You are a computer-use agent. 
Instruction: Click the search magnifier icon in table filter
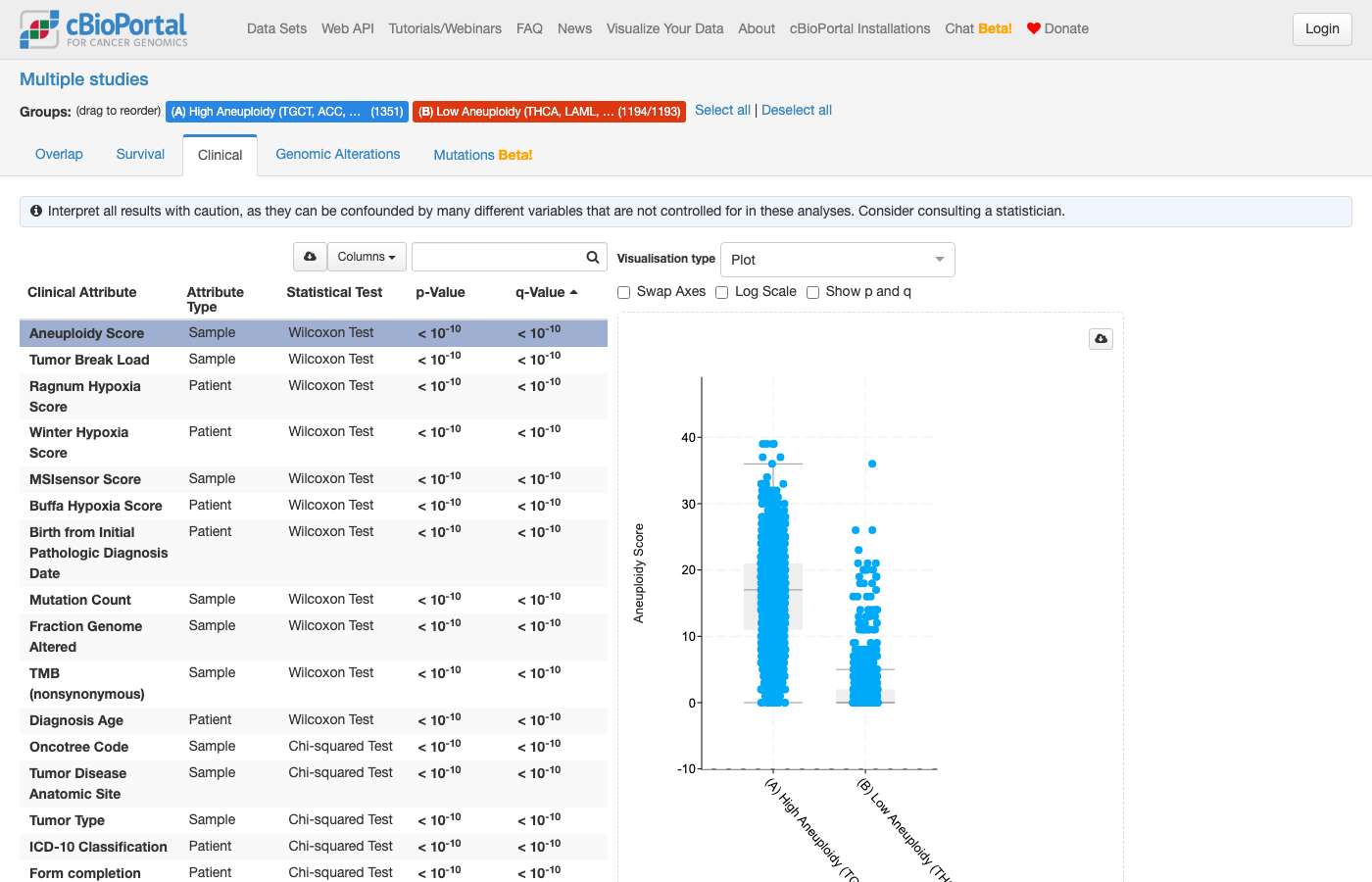tap(593, 258)
